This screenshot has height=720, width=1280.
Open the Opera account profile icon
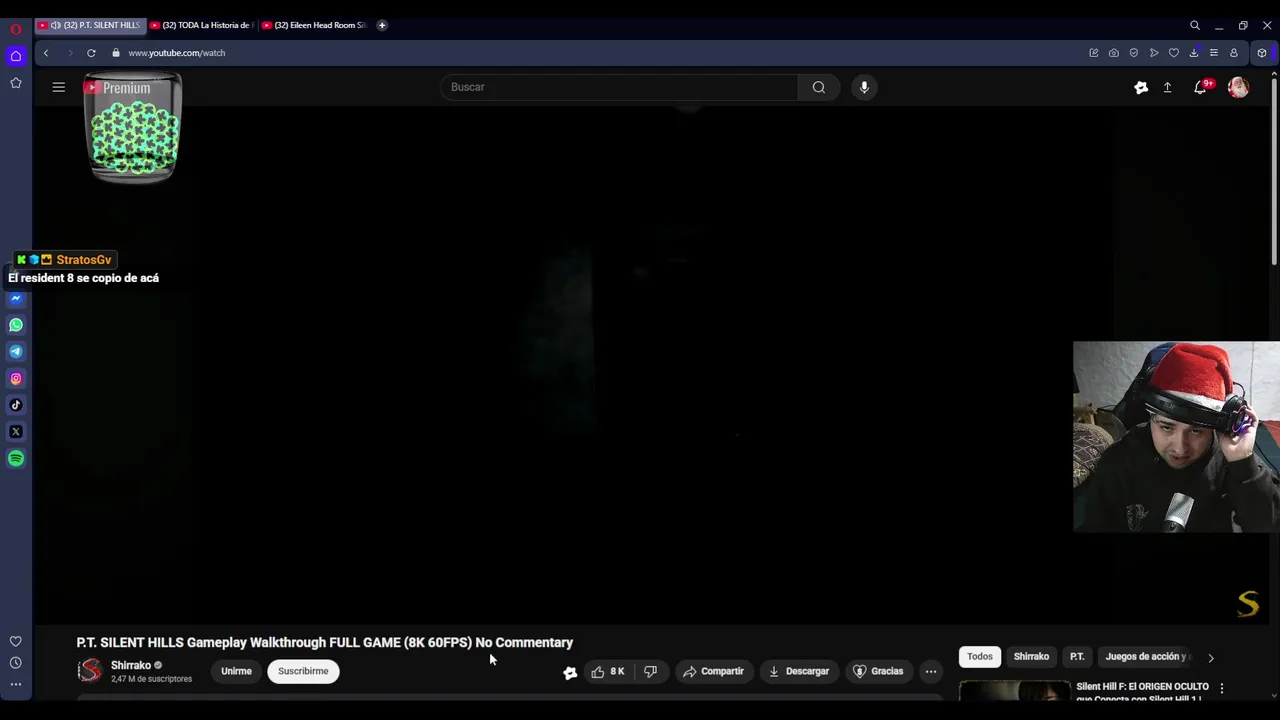coord(1234,53)
